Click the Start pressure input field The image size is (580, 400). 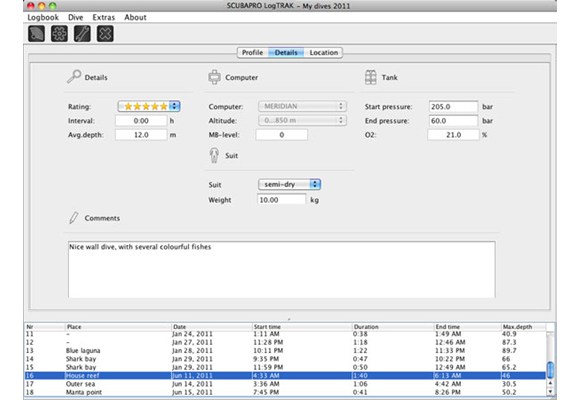453,107
